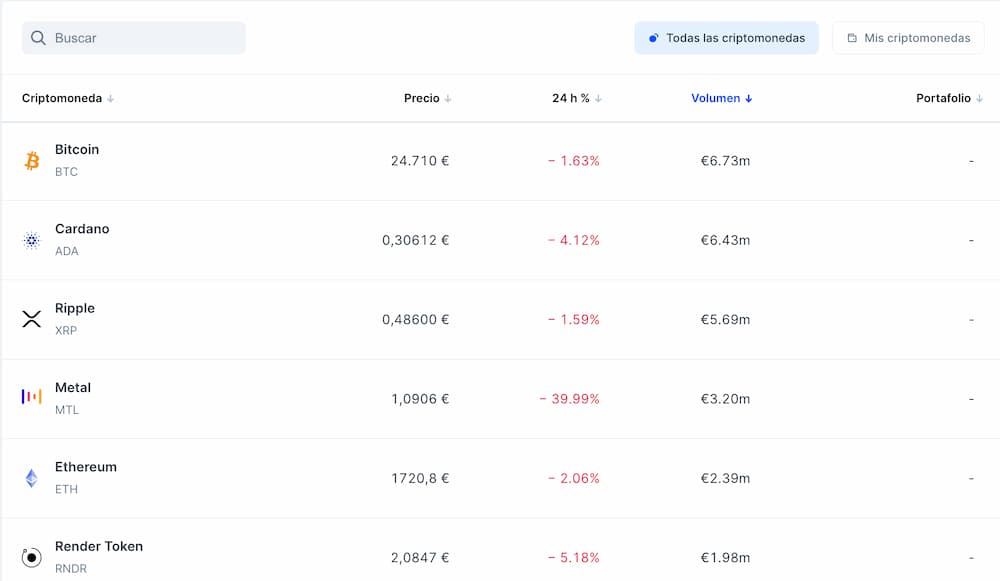Image resolution: width=1000 pixels, height=581 pixels.
Task: Sort by Portafolio column arrow
Action: click(x=979, y=98)
